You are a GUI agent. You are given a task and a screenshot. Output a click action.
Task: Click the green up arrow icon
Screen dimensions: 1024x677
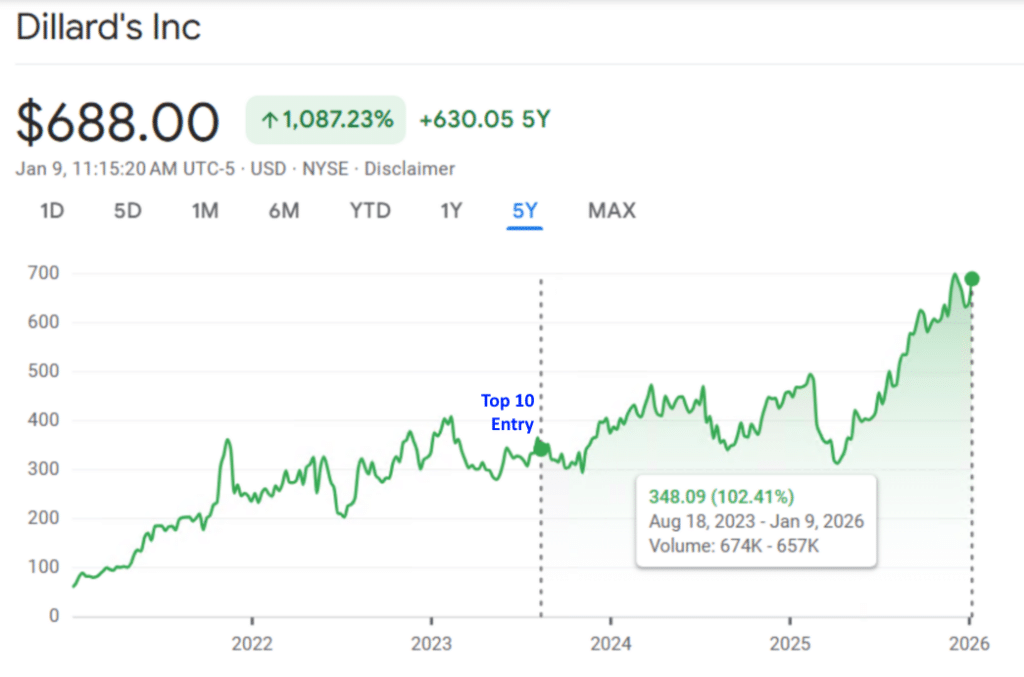click(268, 120)
